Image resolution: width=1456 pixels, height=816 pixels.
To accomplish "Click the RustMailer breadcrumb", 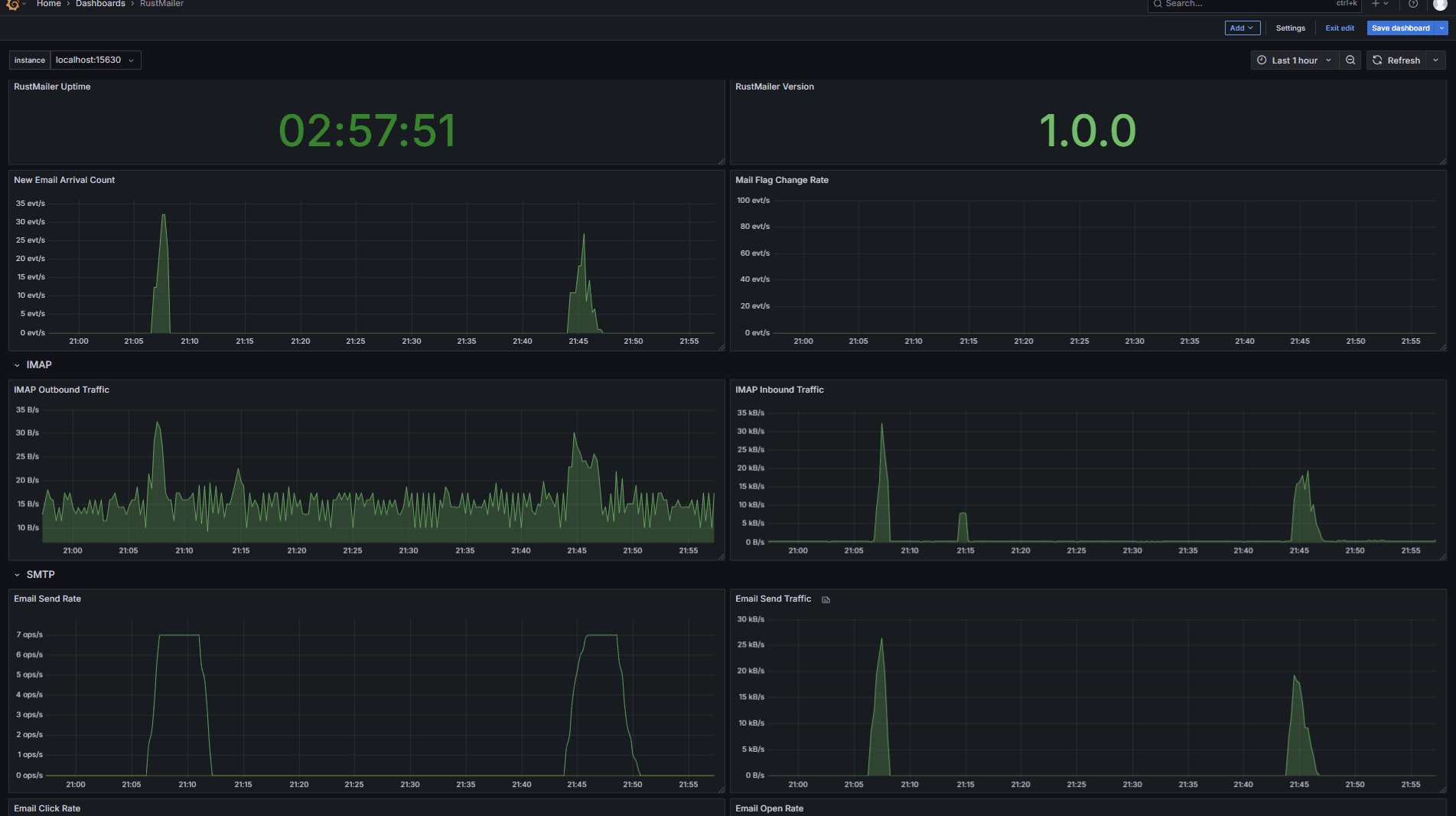I will pos(161,4).
